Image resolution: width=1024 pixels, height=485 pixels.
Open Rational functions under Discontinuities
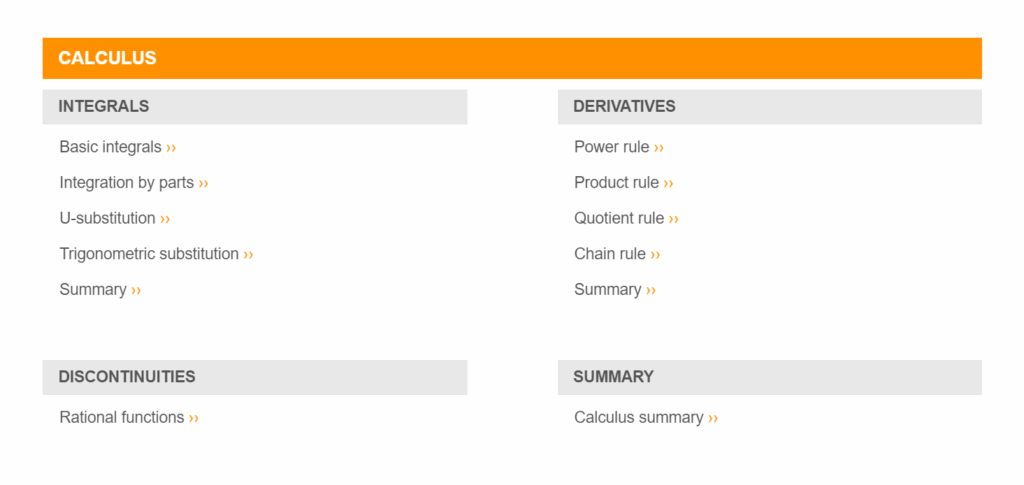pyautogui.click(x=122, y=417)
